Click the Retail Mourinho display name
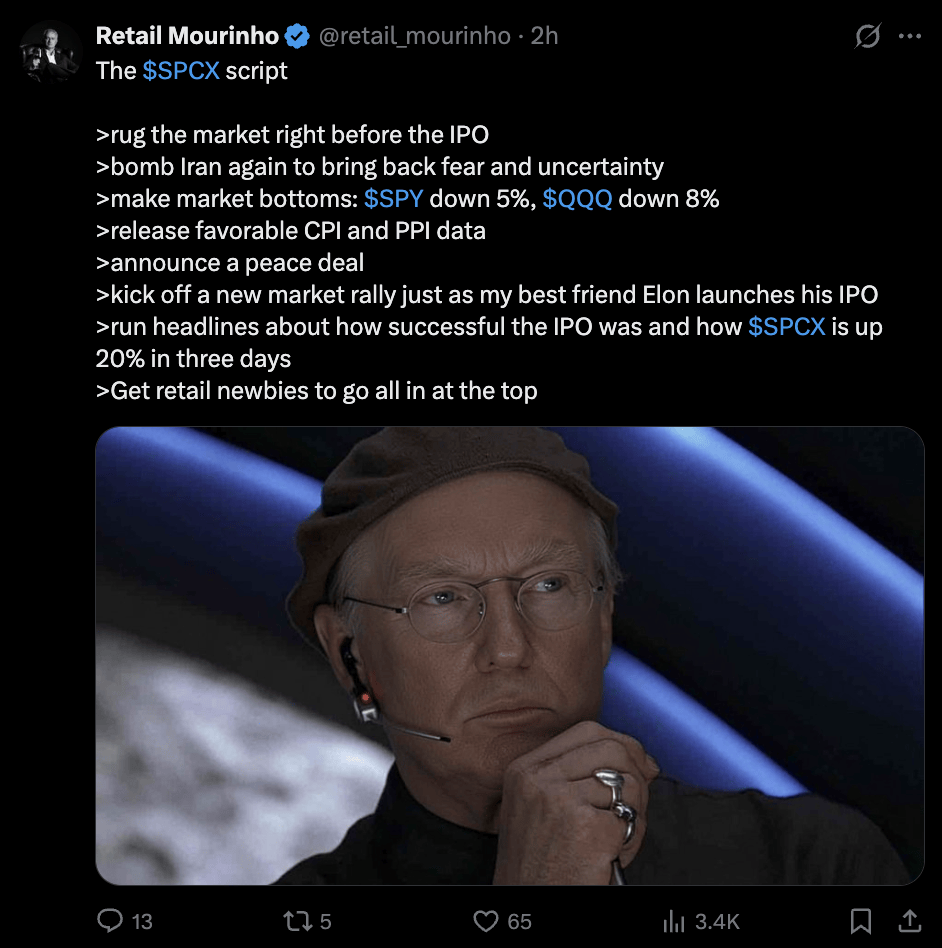This screenshot has width=942, height=948. 187,36
